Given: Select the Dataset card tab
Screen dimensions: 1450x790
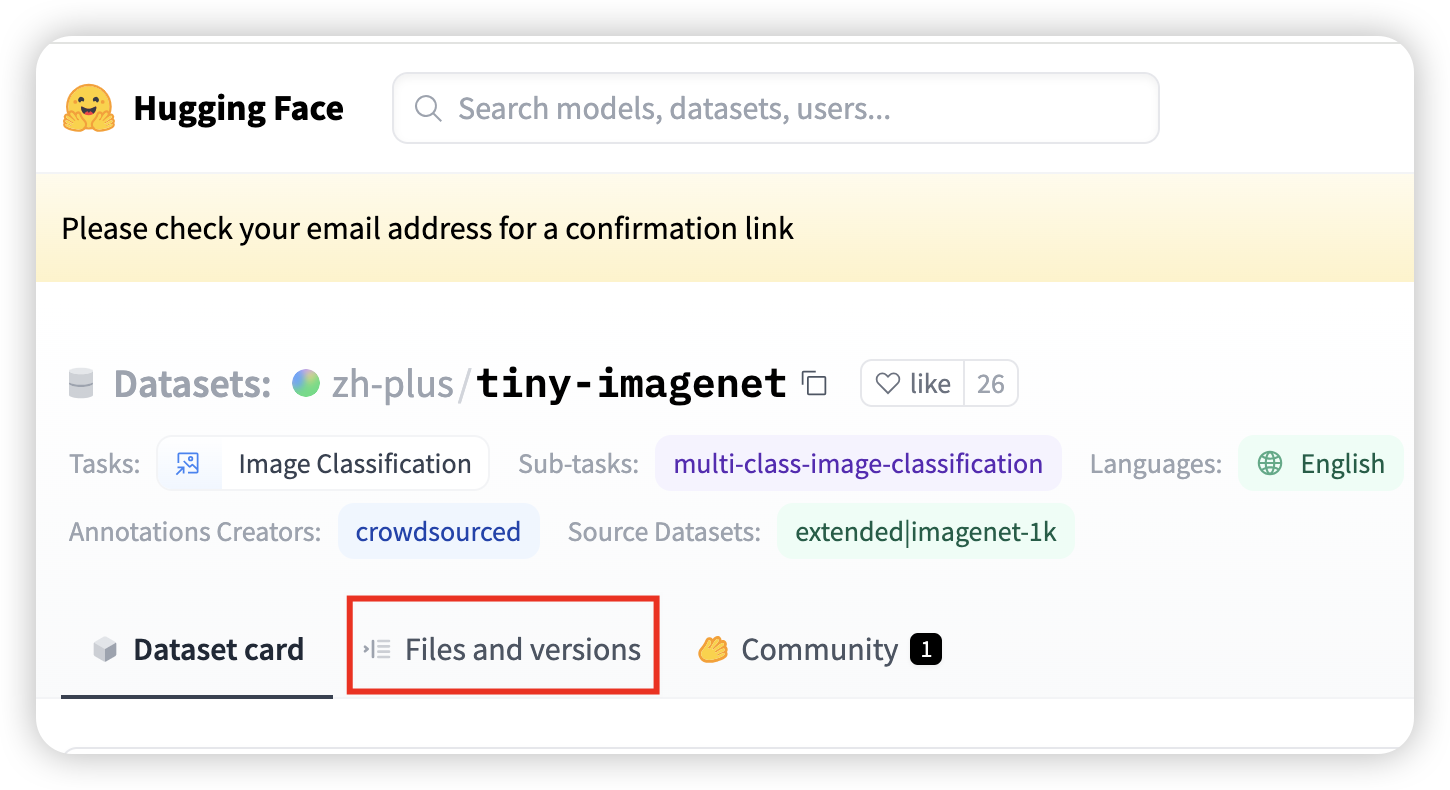Looking at the screenshot, I should (x=197, y=648).
